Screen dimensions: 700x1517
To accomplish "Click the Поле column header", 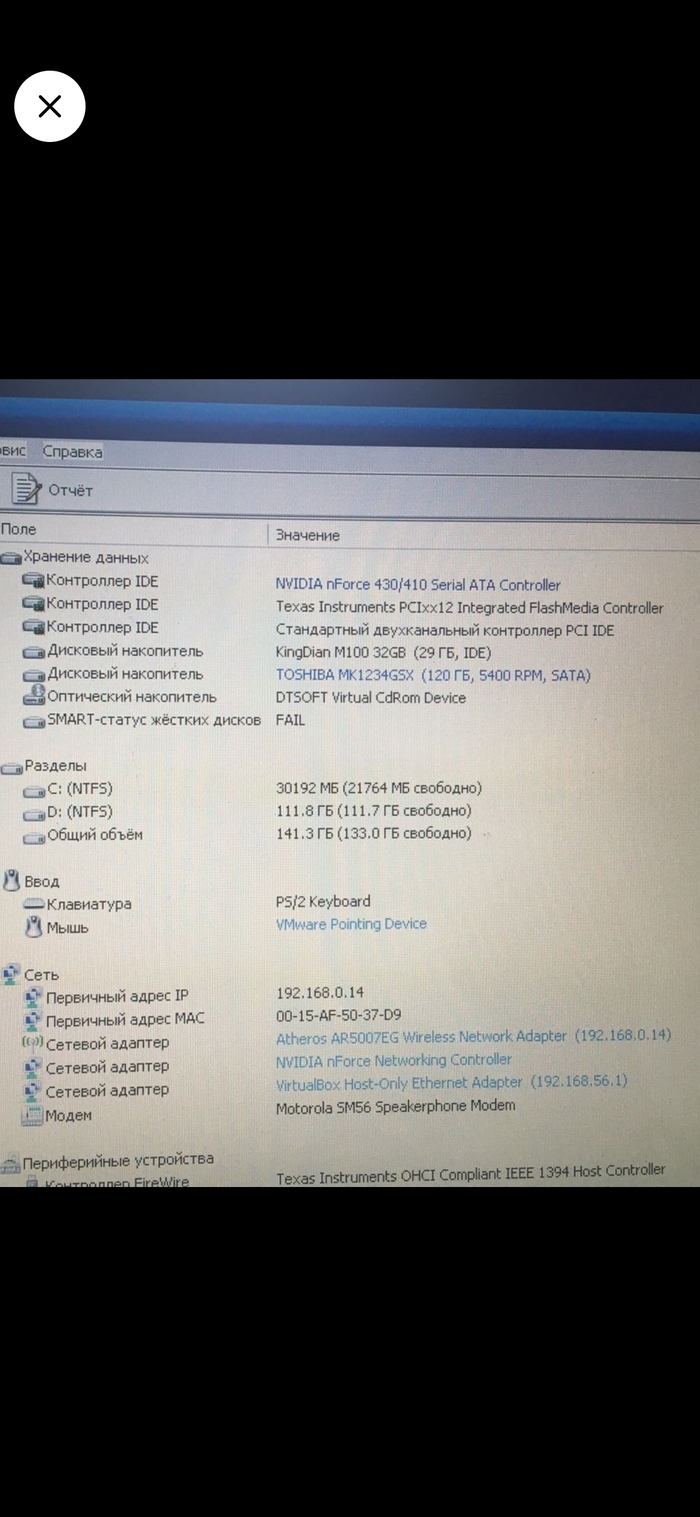I will 19,529.
